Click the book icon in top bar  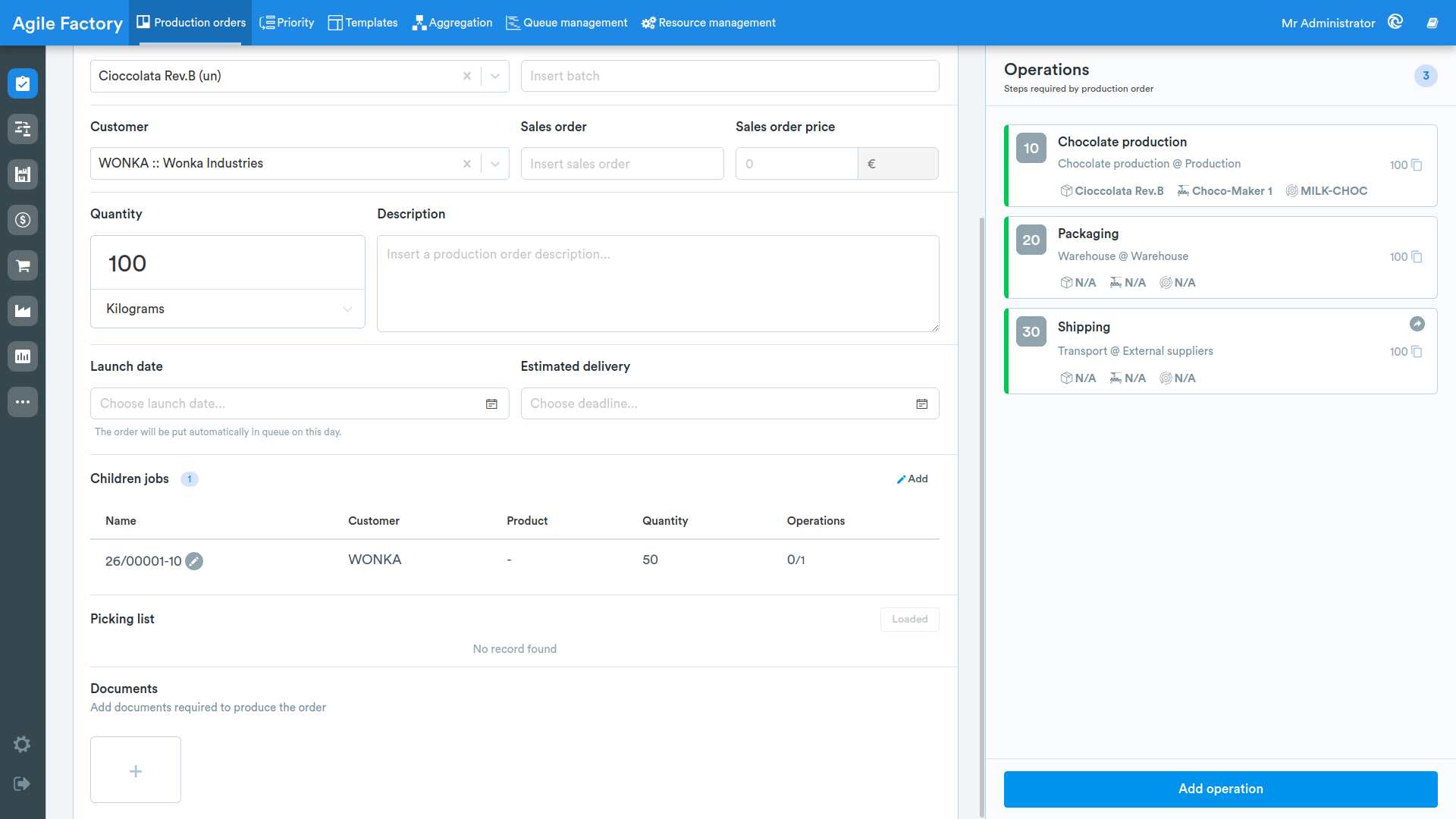click(x=1432, y=23)
